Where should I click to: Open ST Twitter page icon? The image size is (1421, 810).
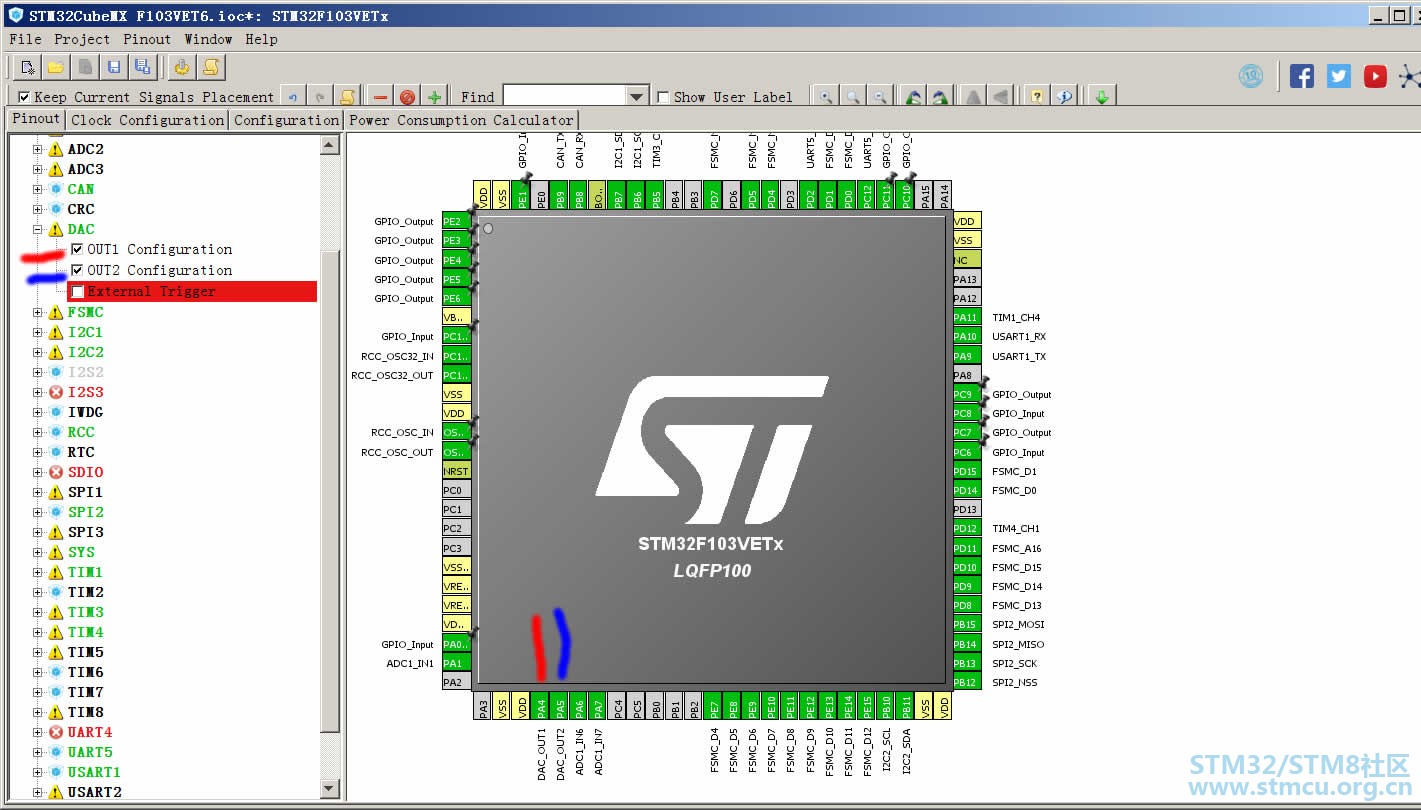(1339, 76)
